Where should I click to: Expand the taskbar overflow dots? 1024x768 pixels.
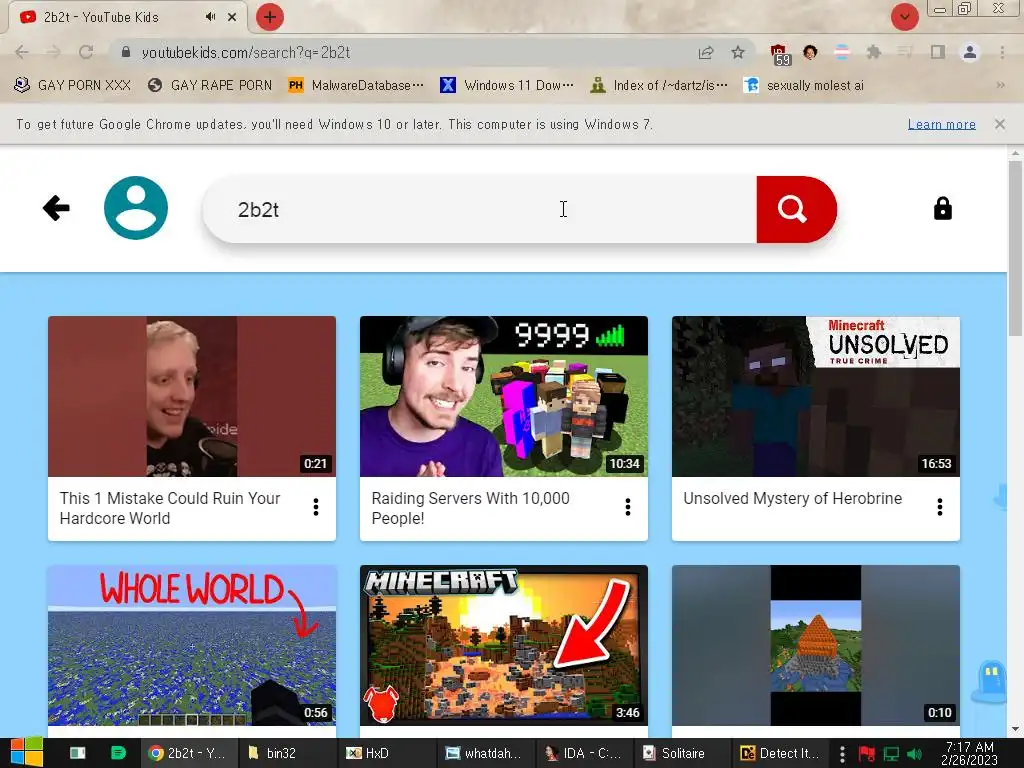842,754
